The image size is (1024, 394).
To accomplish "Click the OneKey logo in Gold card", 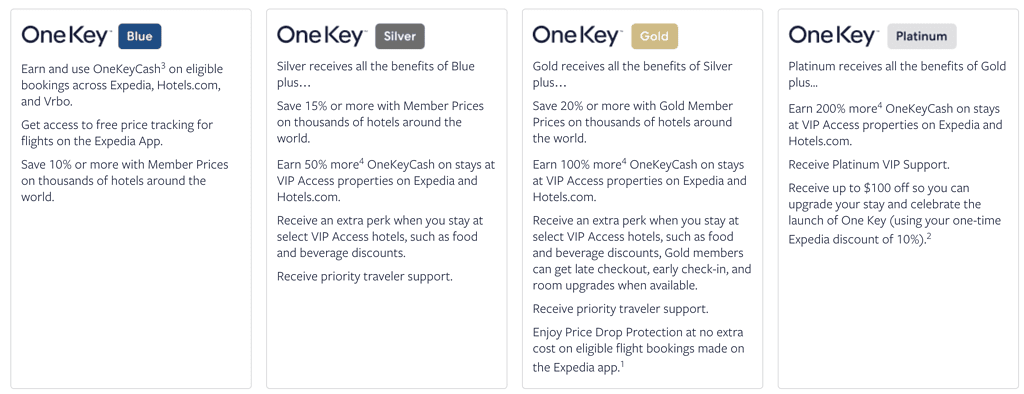I will 579,37.
